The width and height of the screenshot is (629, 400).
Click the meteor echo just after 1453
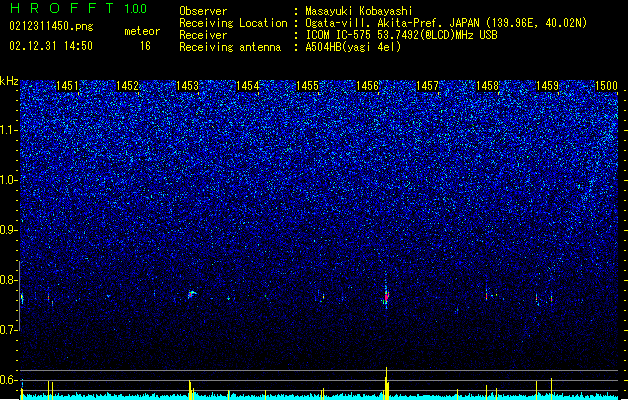(x=192, y=294)
